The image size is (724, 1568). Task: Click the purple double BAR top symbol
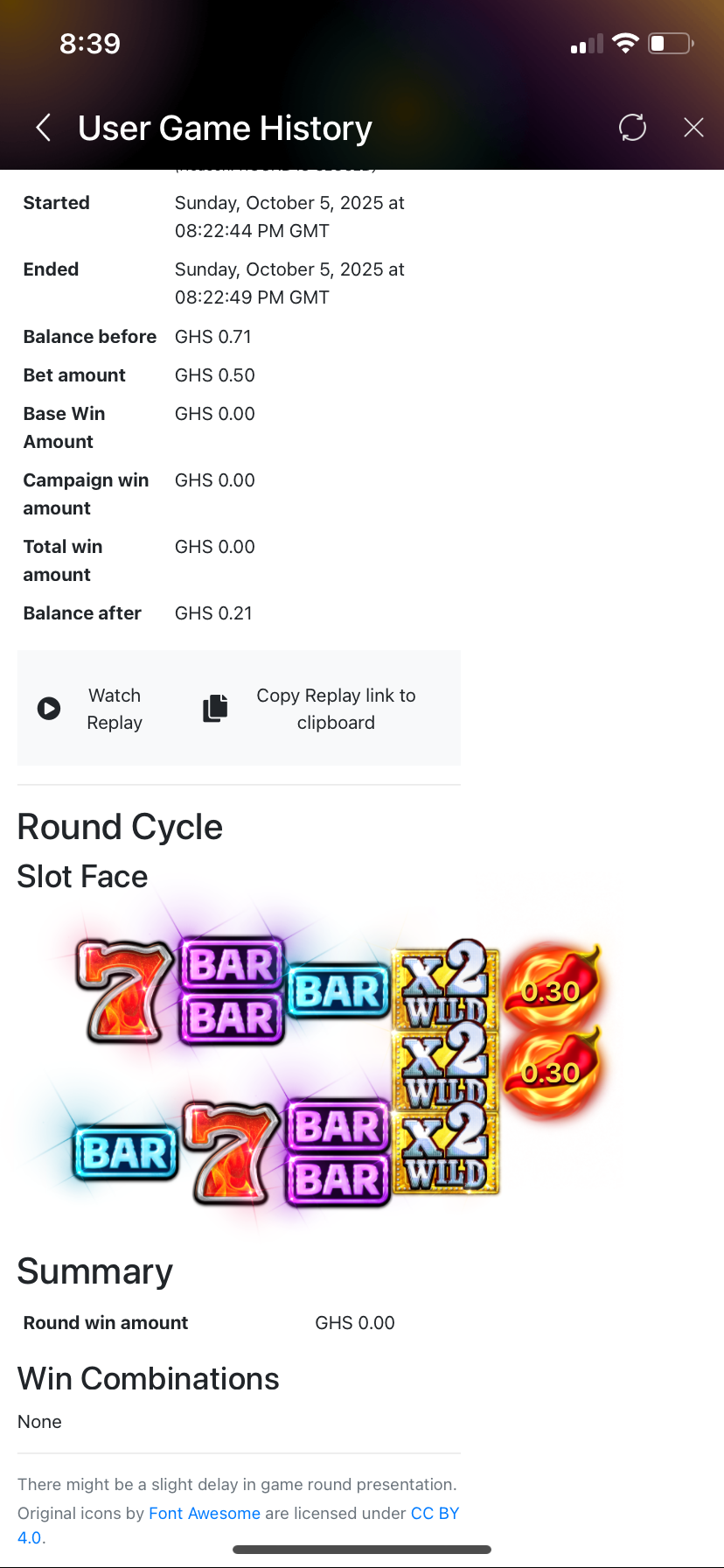232,991
